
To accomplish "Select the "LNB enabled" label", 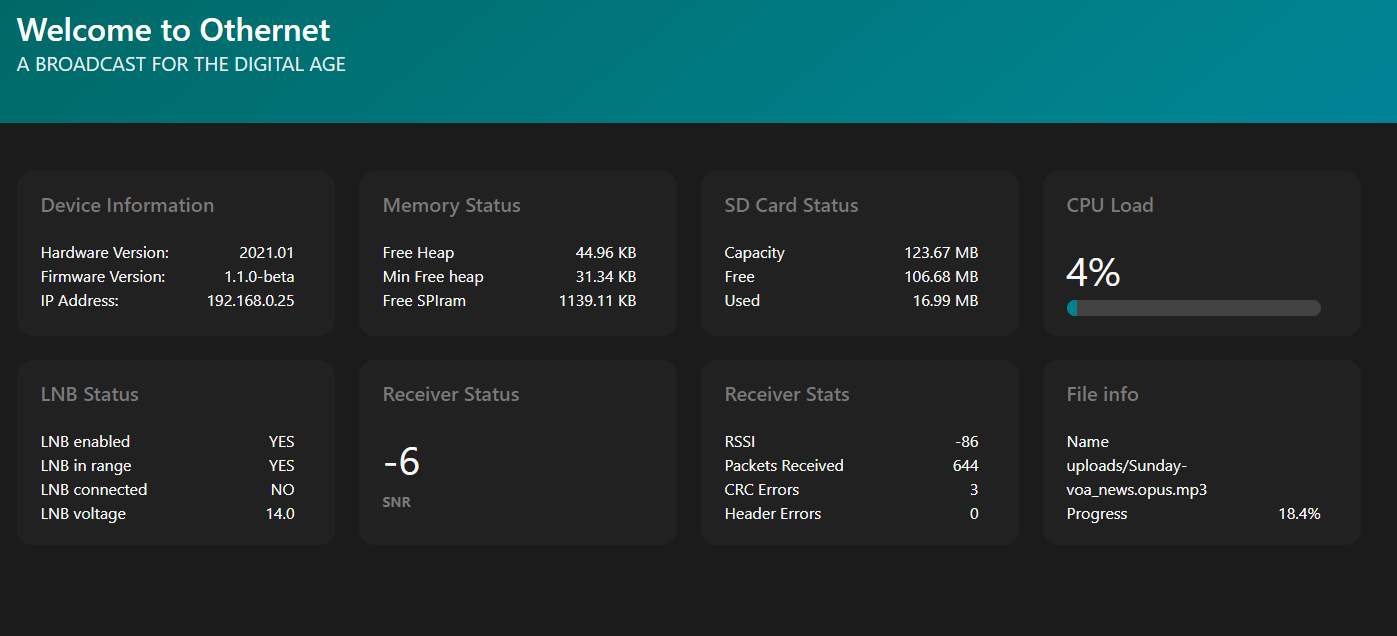I will click(86, 442).
